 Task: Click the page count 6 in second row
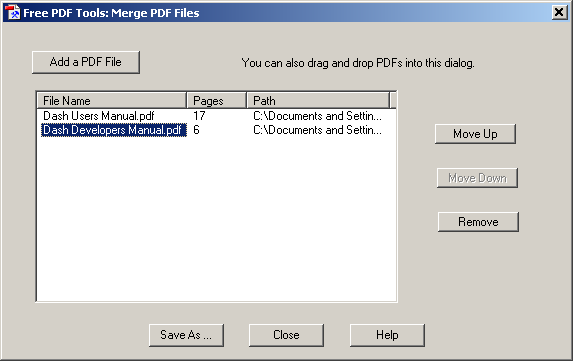tap(196, 130)
